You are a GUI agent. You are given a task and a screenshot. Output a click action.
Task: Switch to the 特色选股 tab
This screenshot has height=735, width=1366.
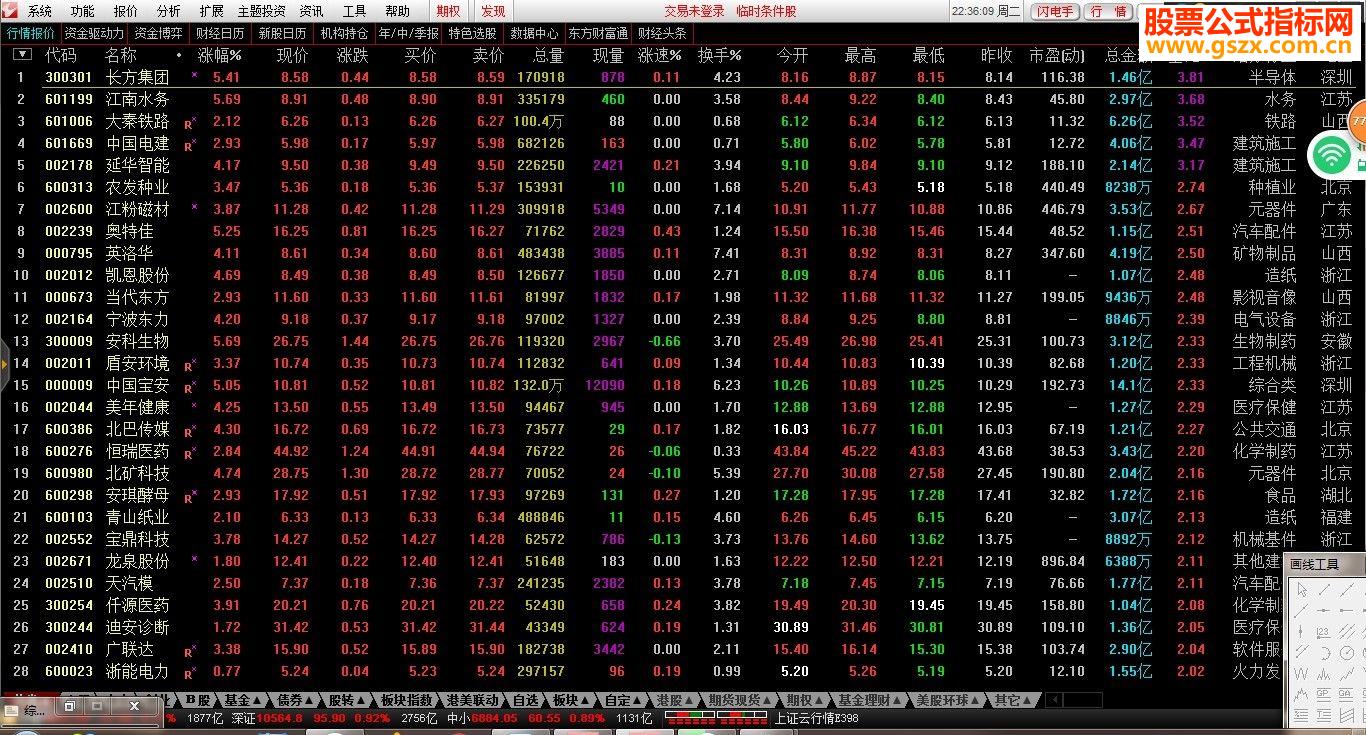pyautogui.click(x=472, y=33)
